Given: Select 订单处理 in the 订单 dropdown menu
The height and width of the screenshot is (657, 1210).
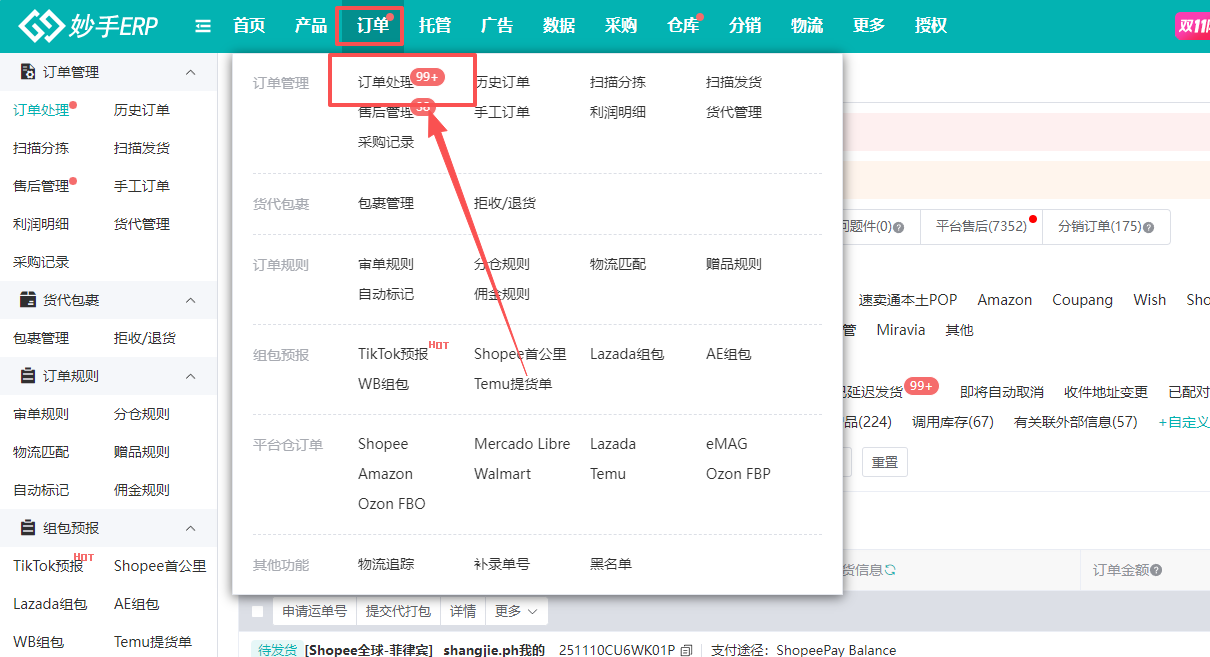Looking at the screenshot, I should coord(386,82).
